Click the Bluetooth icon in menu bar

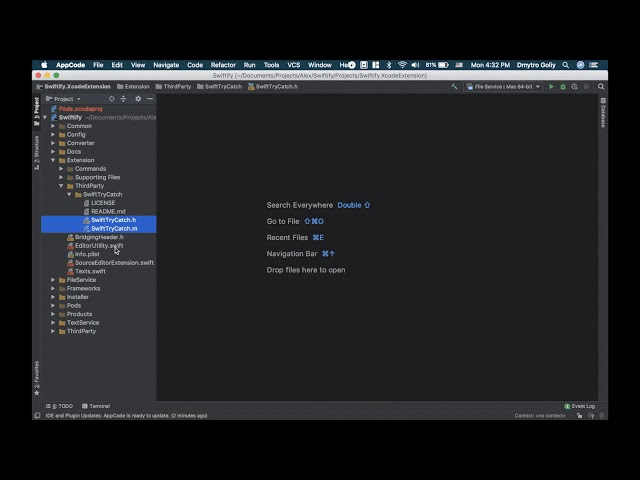pos(389,65)
